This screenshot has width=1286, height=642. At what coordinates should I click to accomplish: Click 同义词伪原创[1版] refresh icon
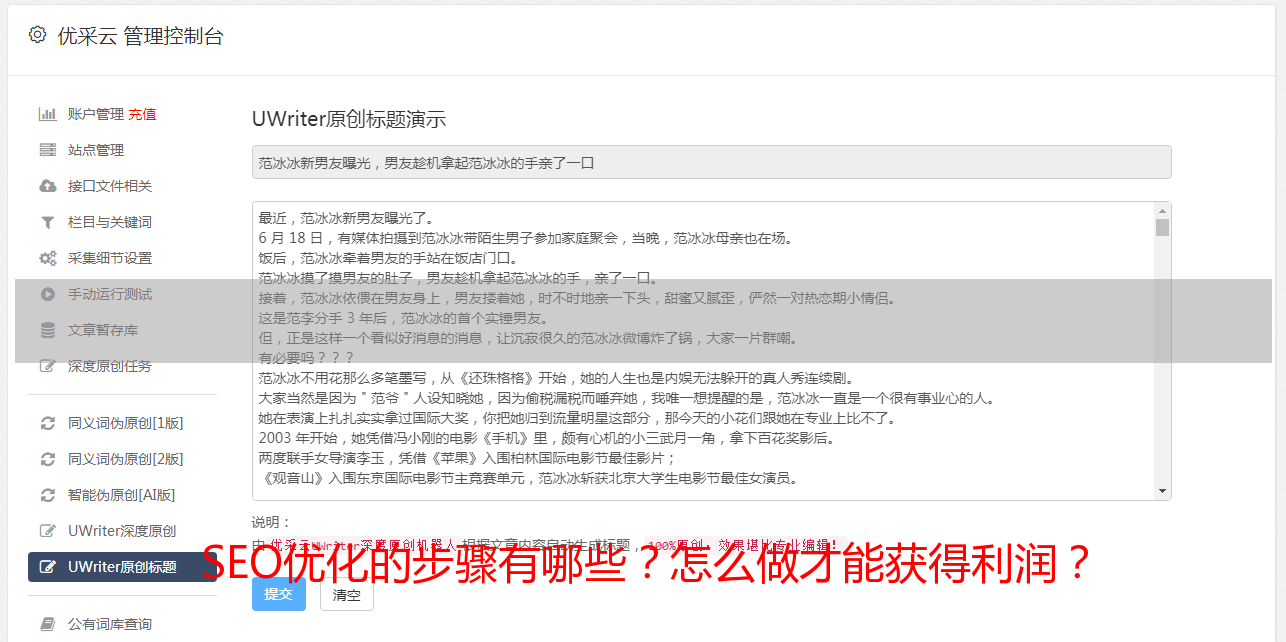[x=47, y=423]
